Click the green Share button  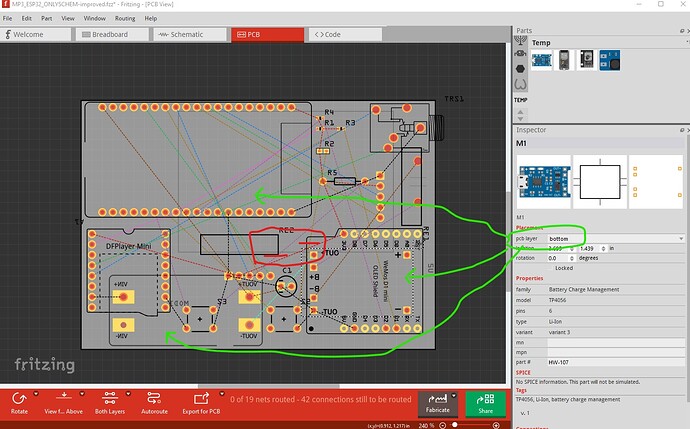[x=485, y=403]
